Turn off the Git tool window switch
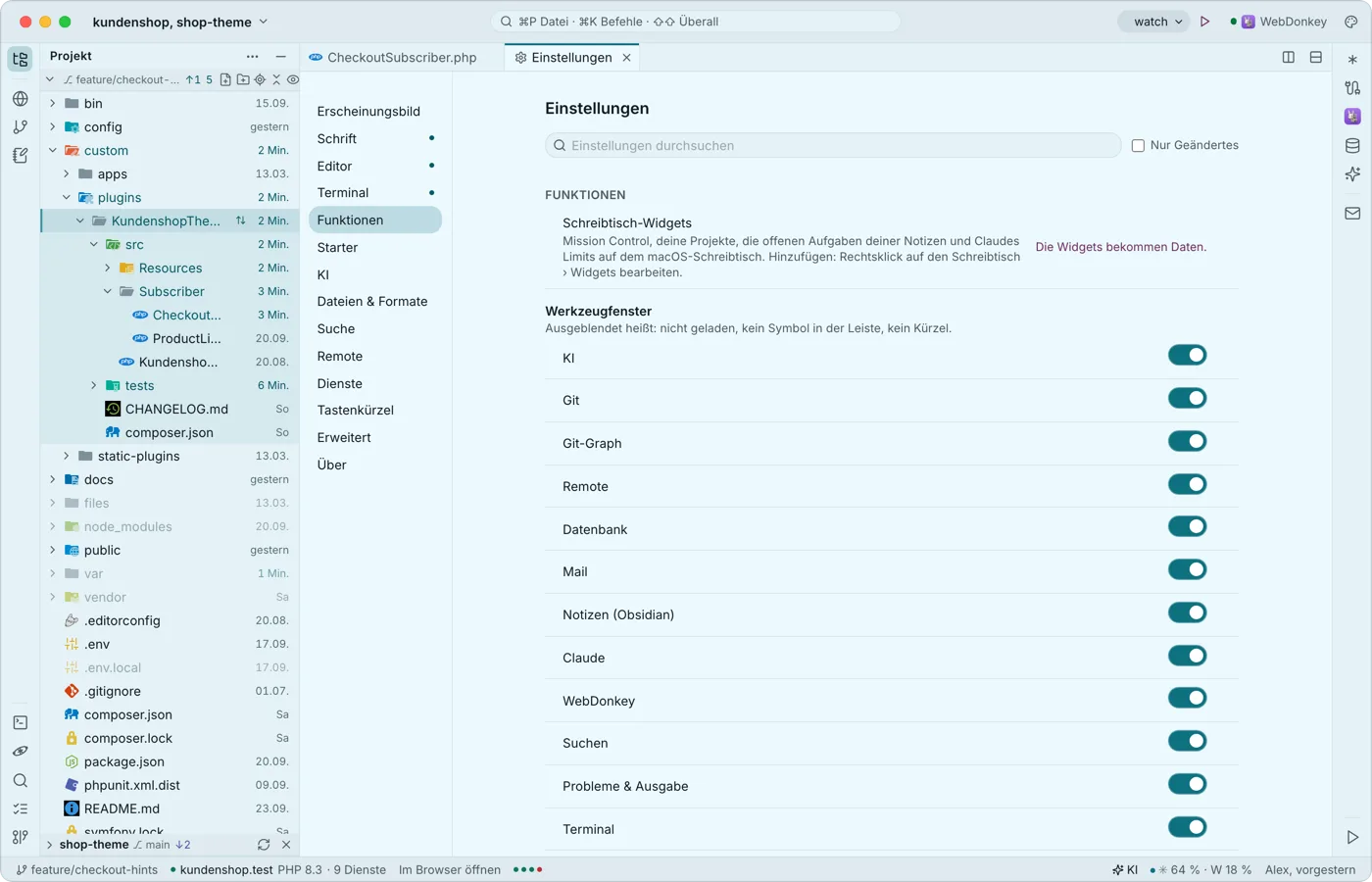Image resolution: width=1372 pixels, height=882 pixels. point(1187,399)
